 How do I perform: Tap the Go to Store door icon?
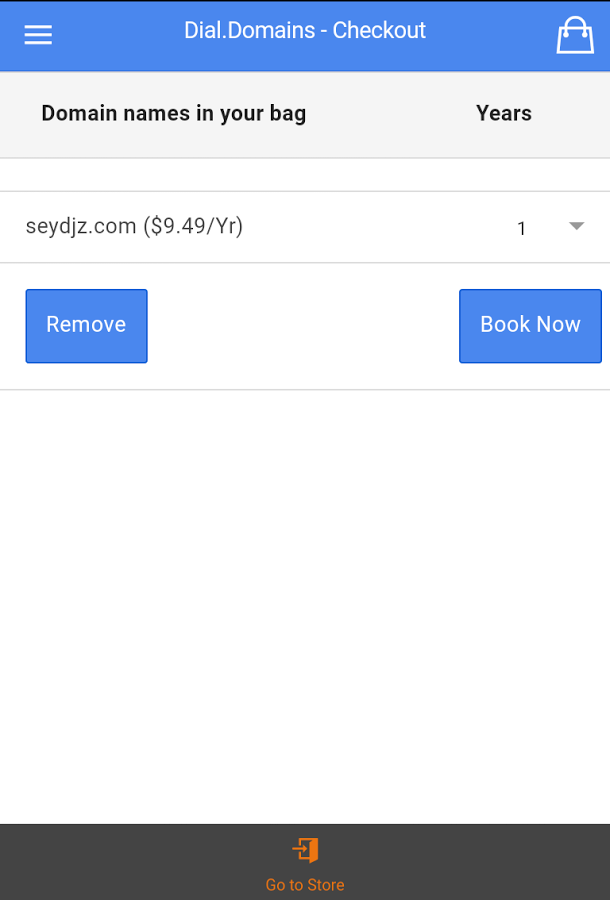pyautogui.click(x=305, y=851)
